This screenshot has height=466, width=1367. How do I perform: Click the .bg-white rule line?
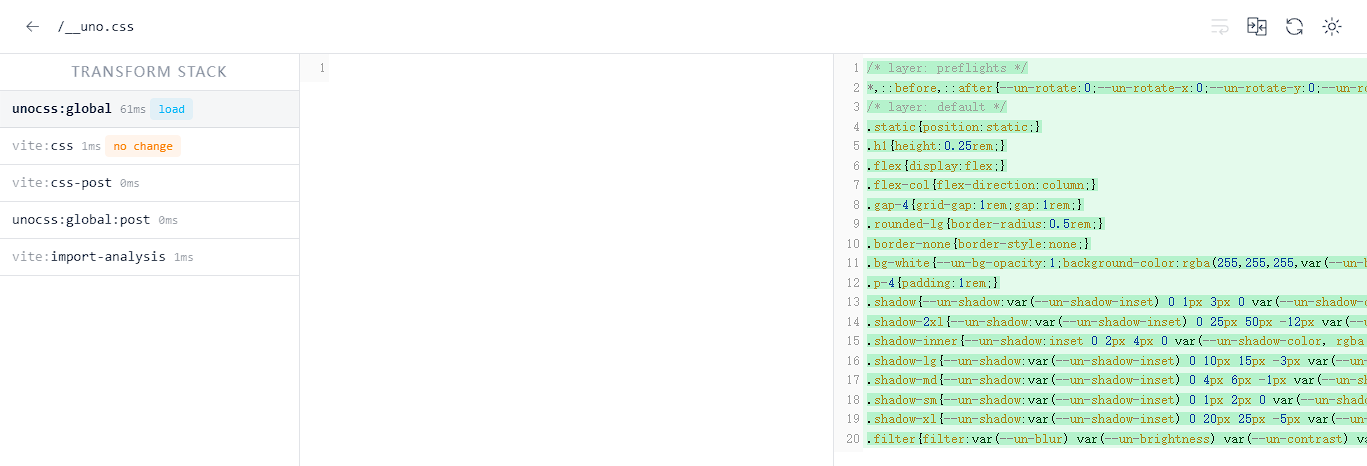1117,263
